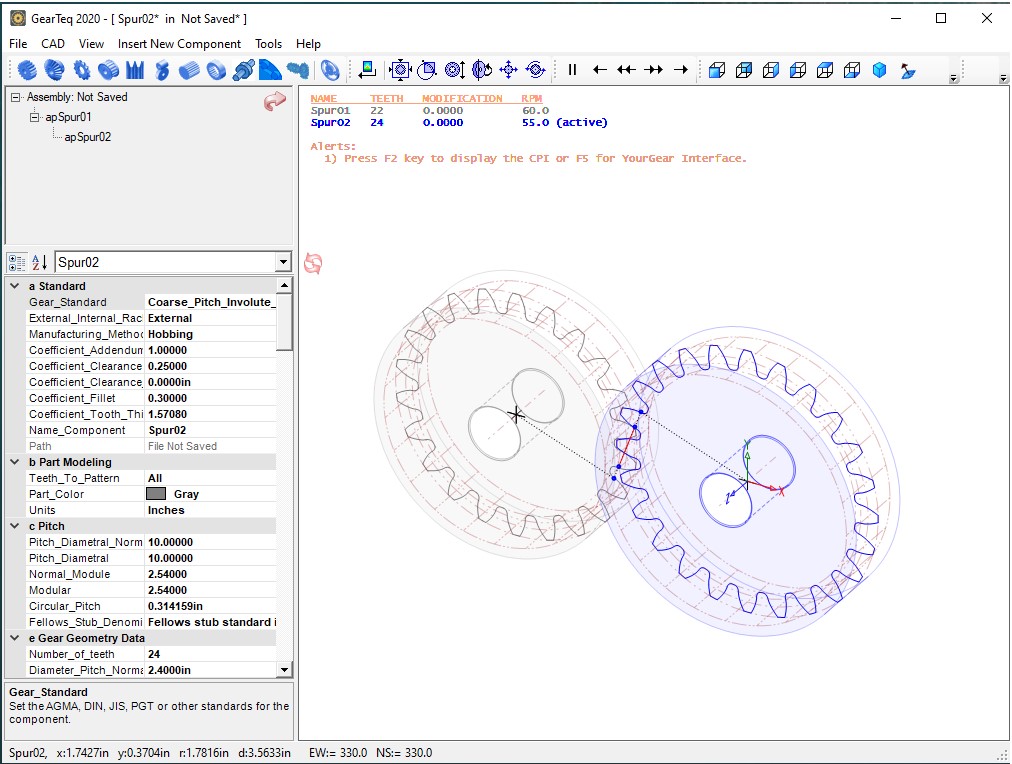Click the double right arrow animation button
Viewport: 1012px width, 764px height.
point(654,70)
